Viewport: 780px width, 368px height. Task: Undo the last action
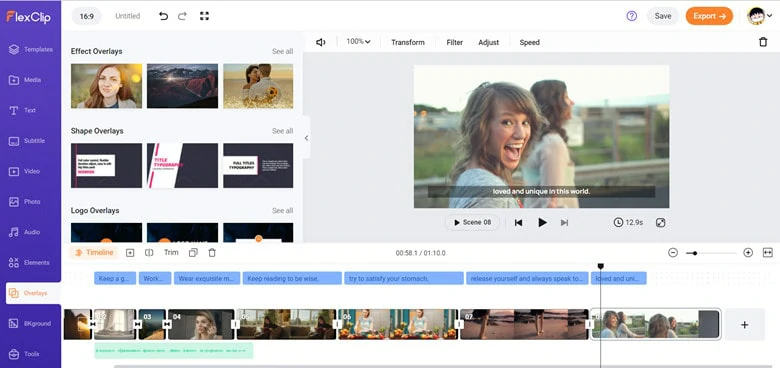coord(163,16)
